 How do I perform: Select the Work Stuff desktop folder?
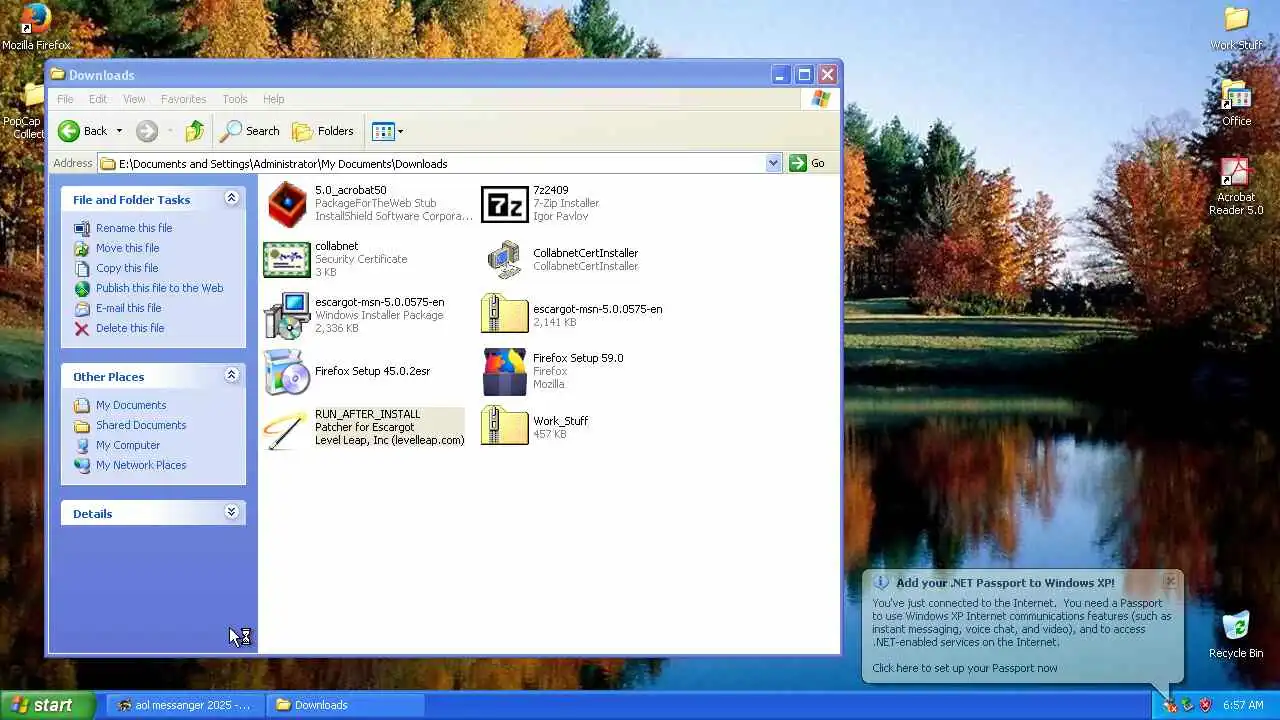point(1237,27)
